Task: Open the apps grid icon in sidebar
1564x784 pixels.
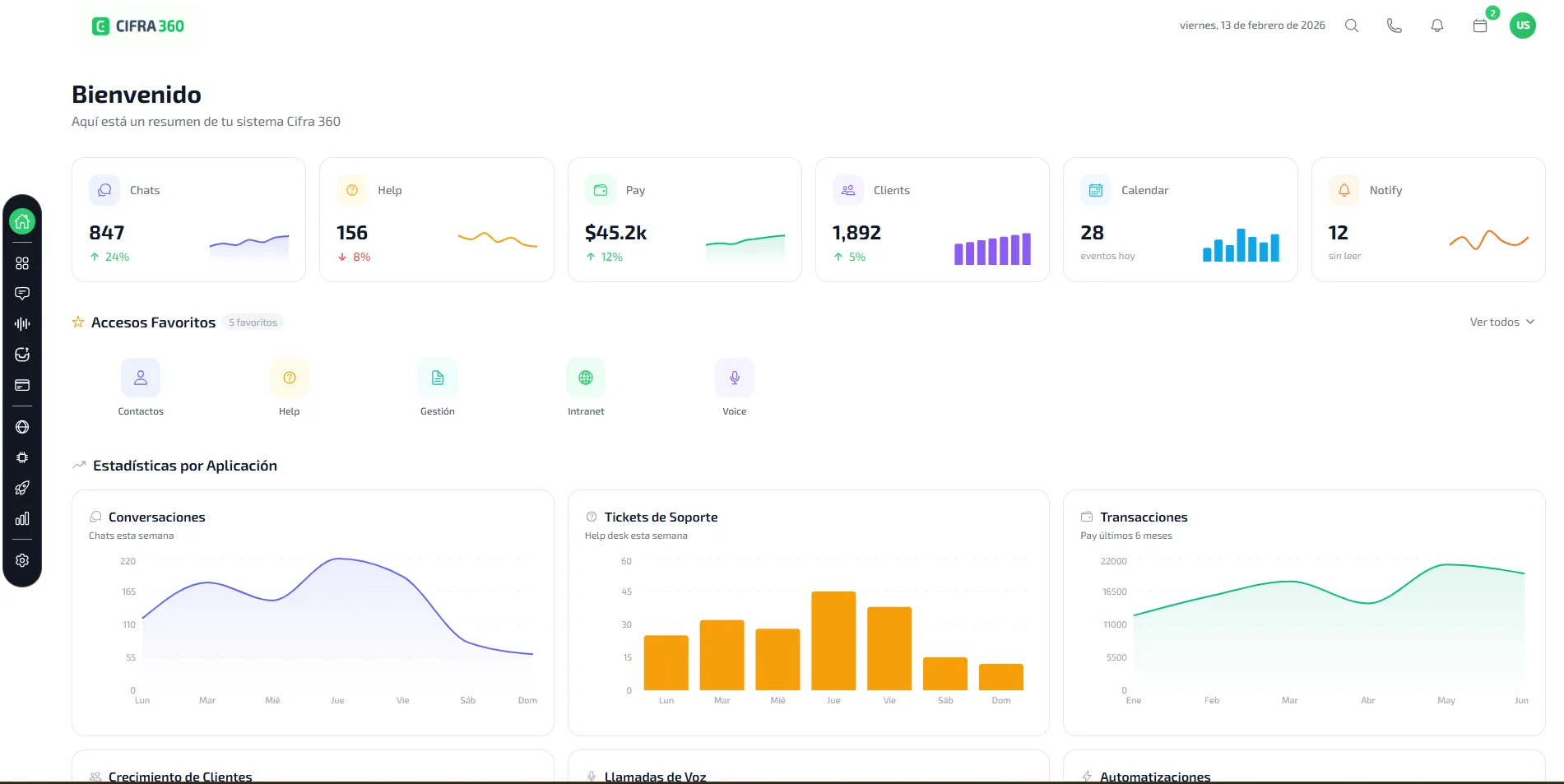Action: click(22, 263)
